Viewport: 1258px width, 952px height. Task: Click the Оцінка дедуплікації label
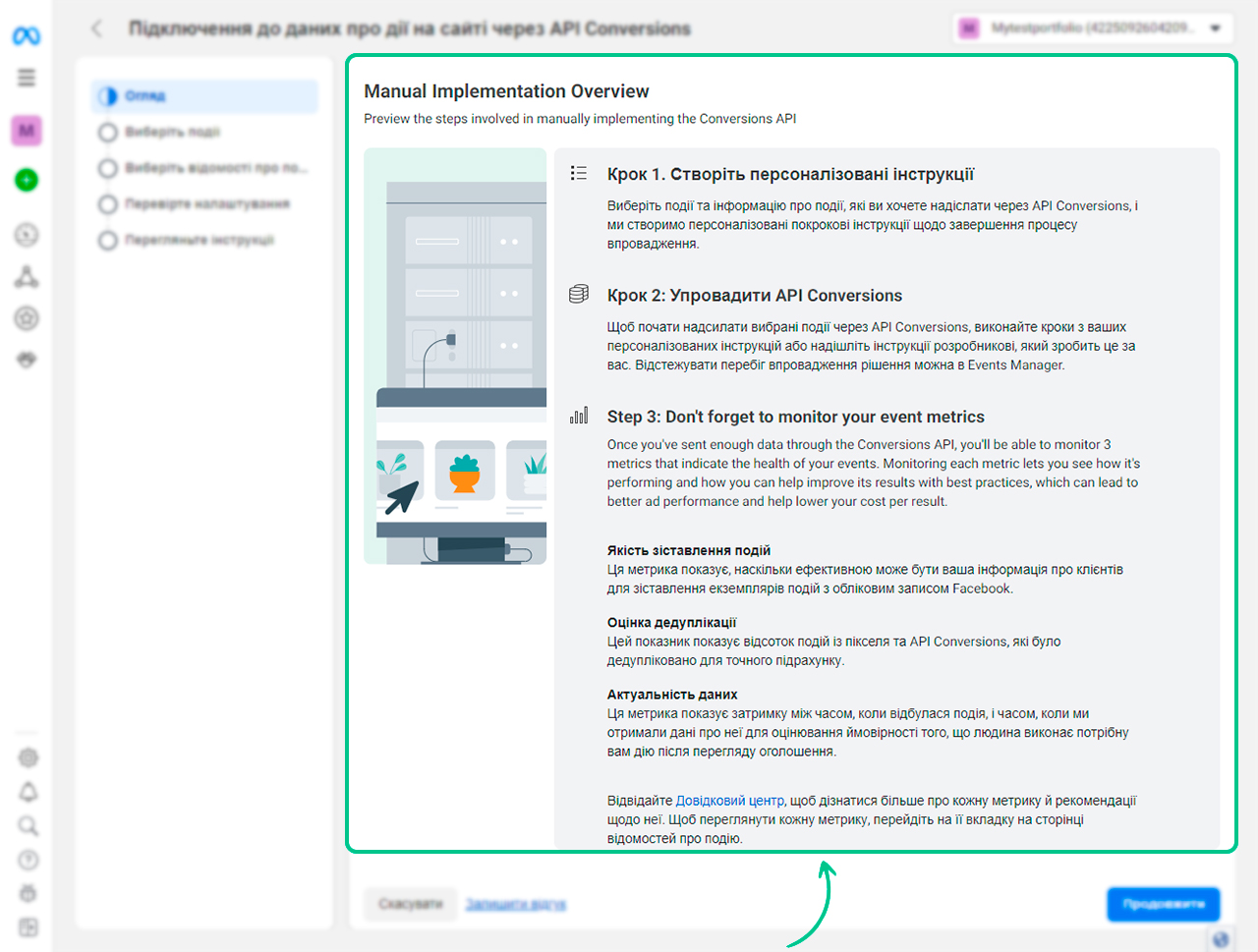coord(671,623)
